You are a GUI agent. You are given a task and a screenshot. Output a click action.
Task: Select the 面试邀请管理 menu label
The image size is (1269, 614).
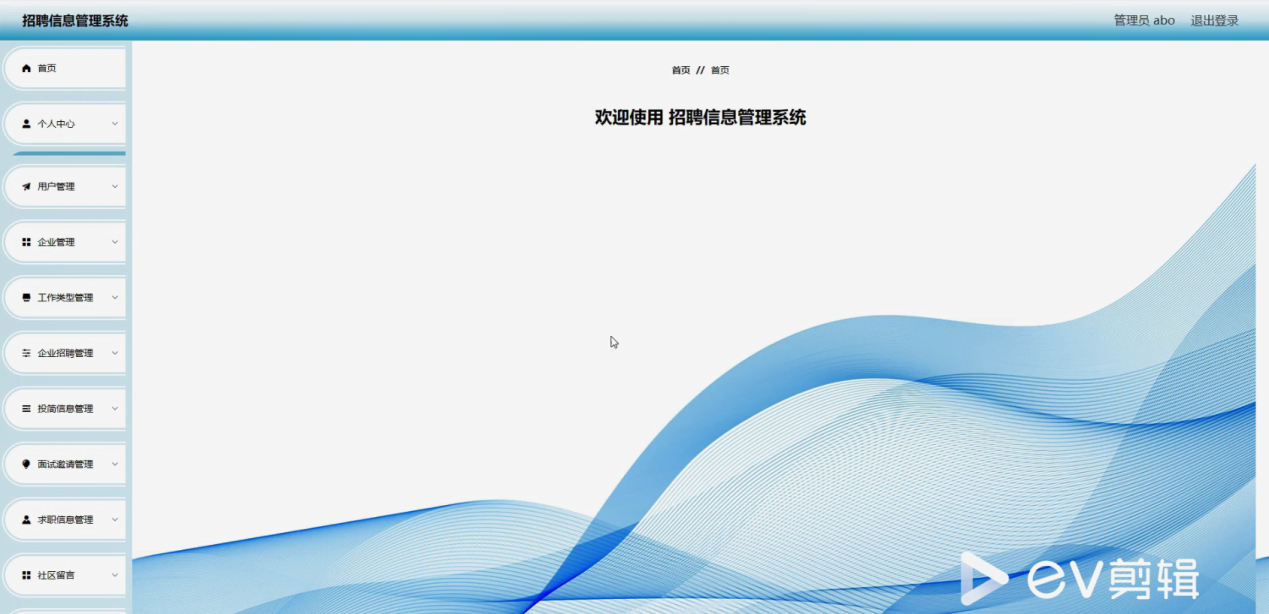(65, 464)
